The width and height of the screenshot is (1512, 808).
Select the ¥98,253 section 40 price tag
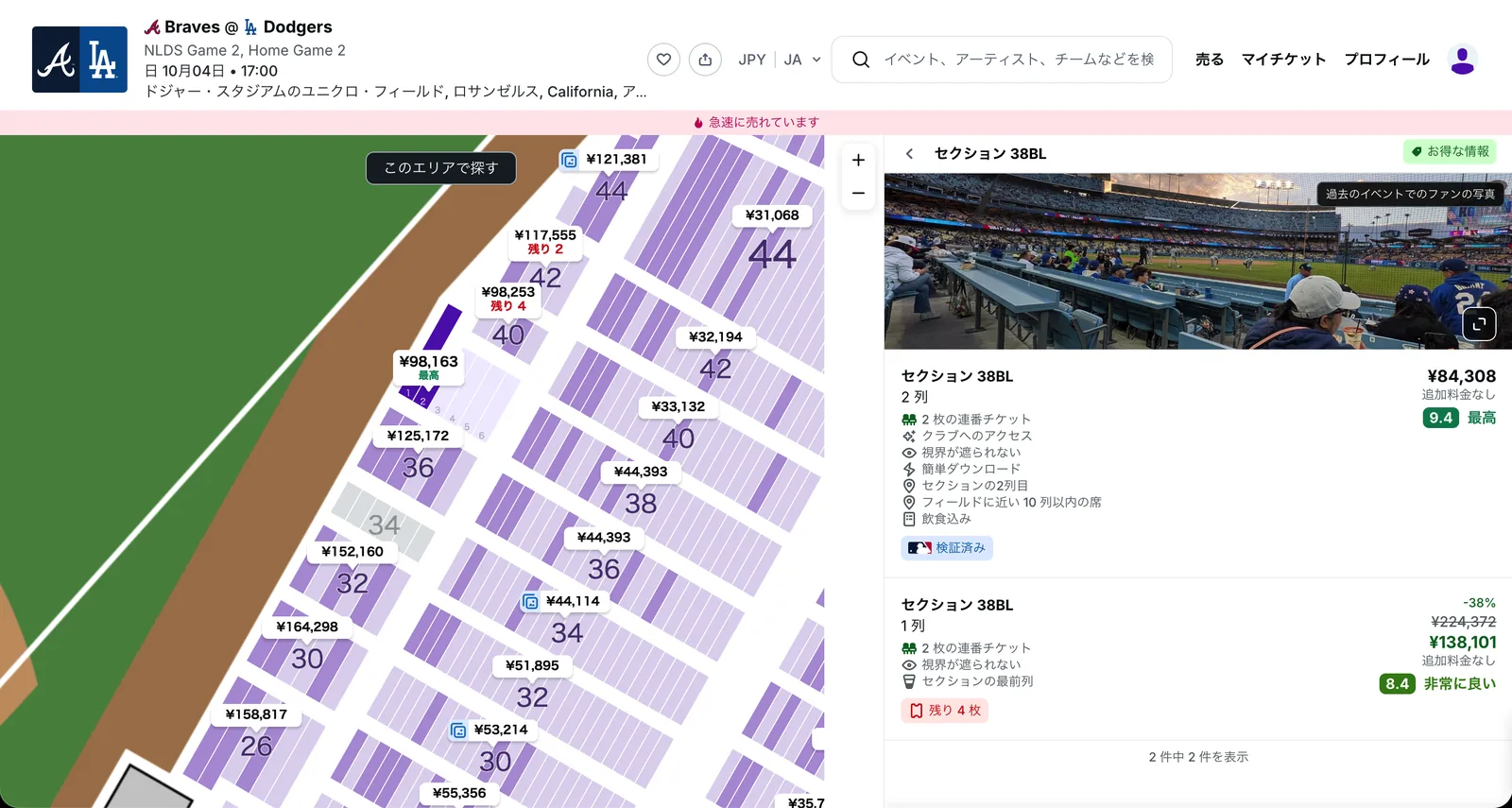[508, 299]
